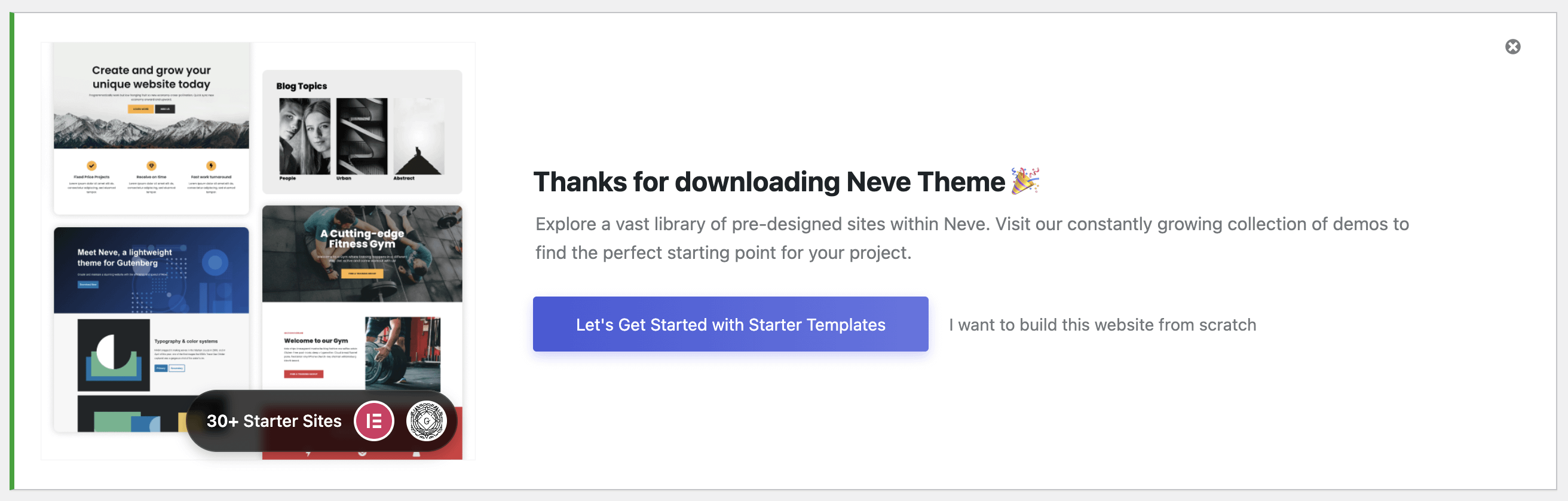Click the Receive on time icon

[151, 166]
